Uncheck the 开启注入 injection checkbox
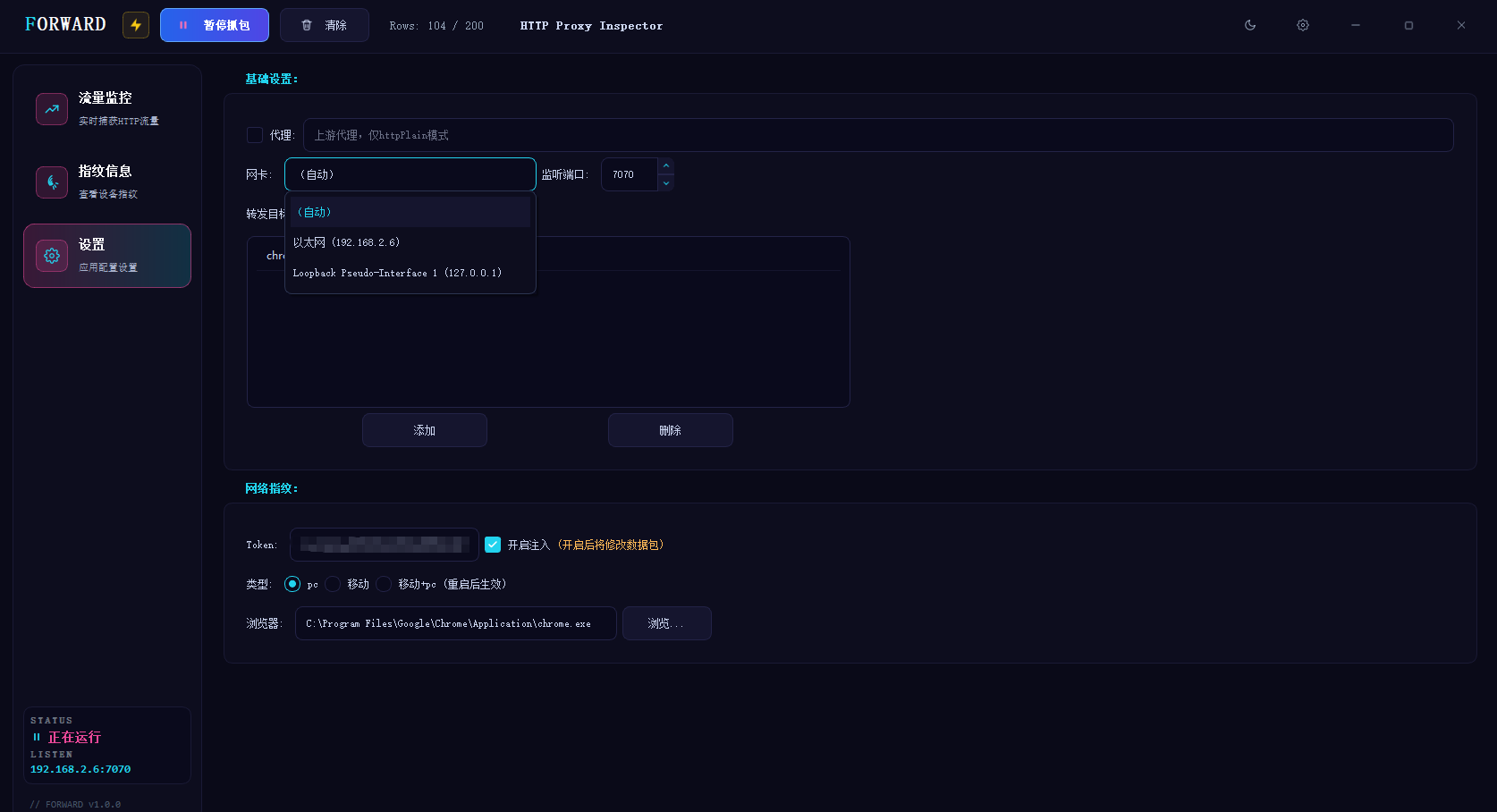Screen dimensions: 1497x812 (x=493, y=545)
